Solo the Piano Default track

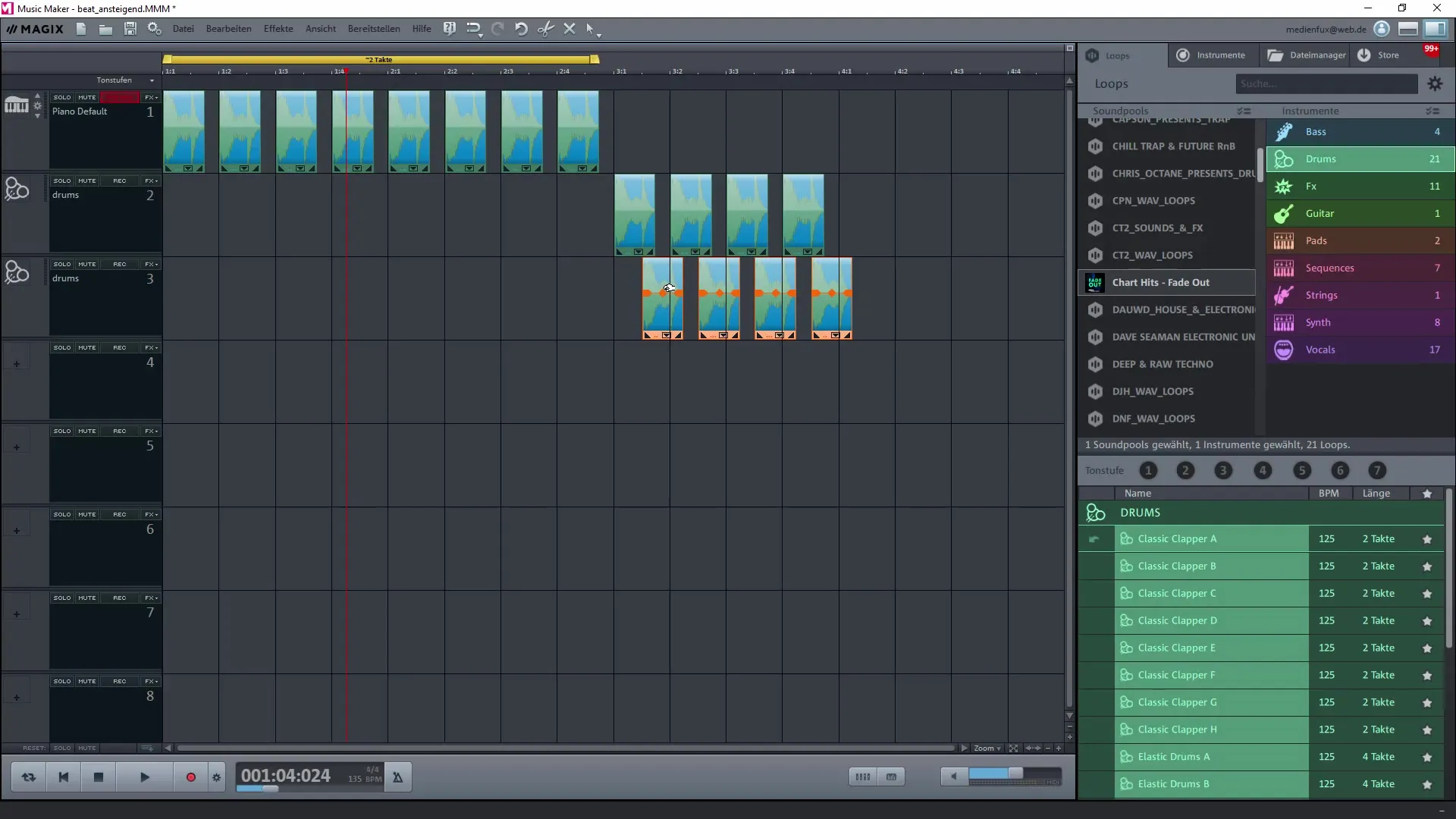pyautogui.click(x=62, y=97)
